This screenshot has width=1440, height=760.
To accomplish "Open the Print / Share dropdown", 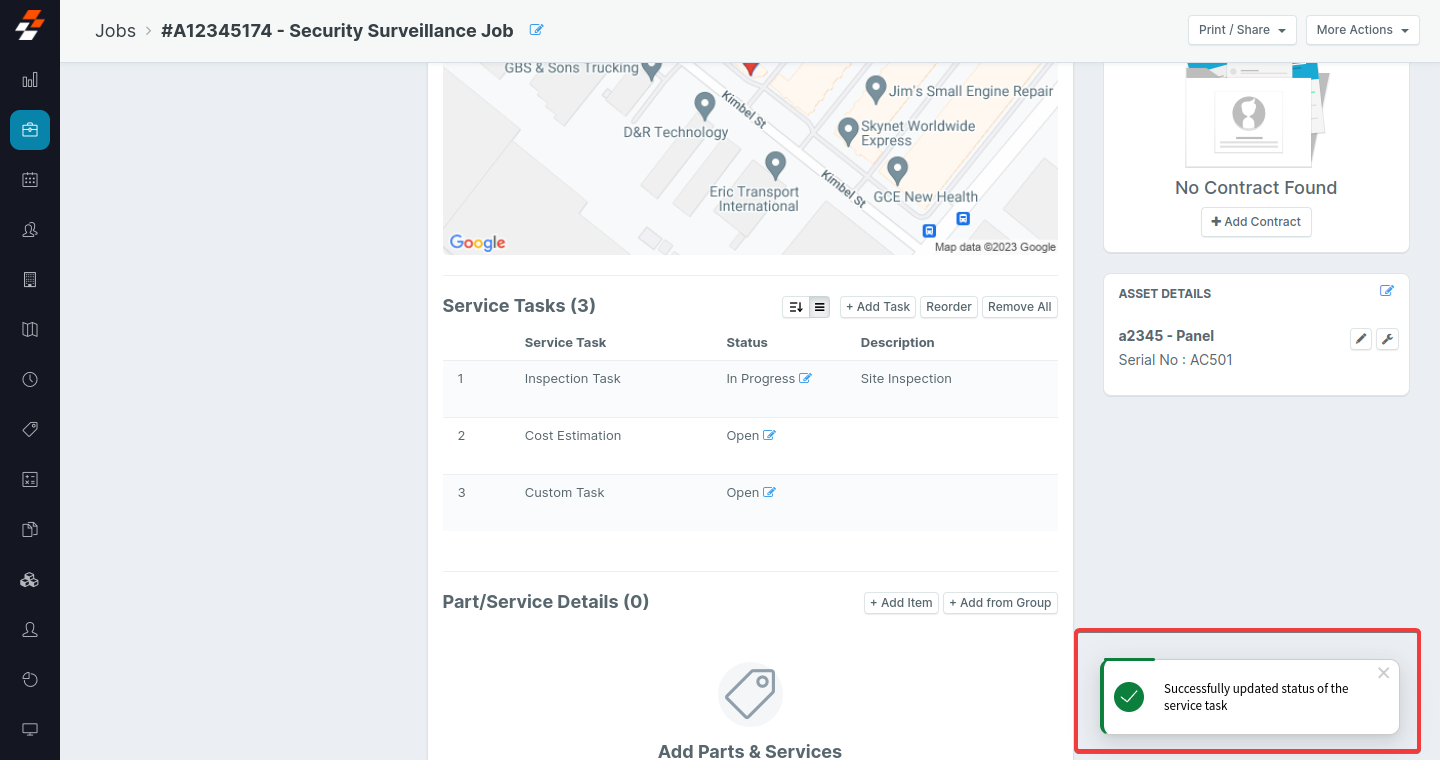I will coord(1241,30).
